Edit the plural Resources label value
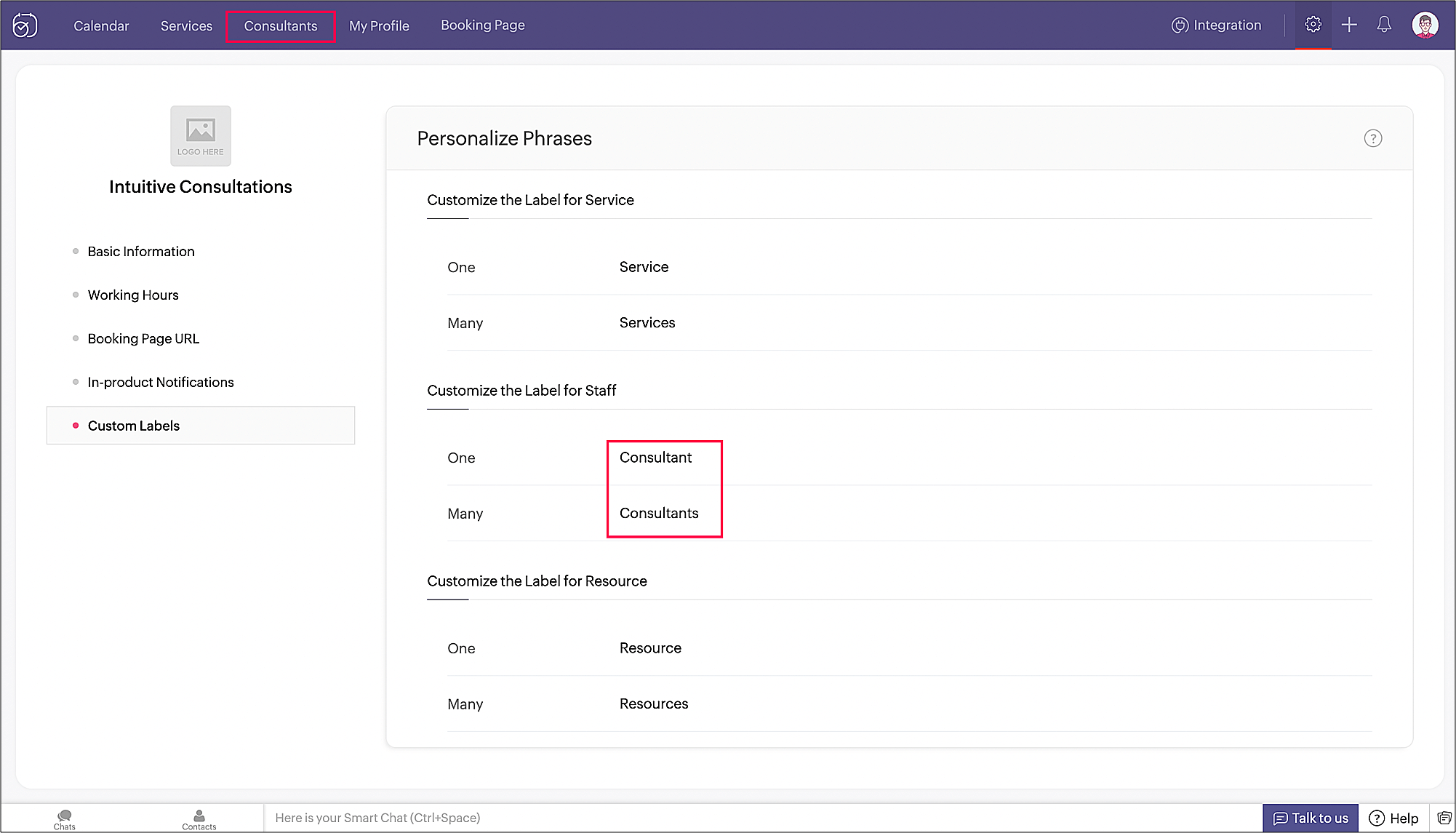This screenshot has height=833, width=1456. pos(654,704)
